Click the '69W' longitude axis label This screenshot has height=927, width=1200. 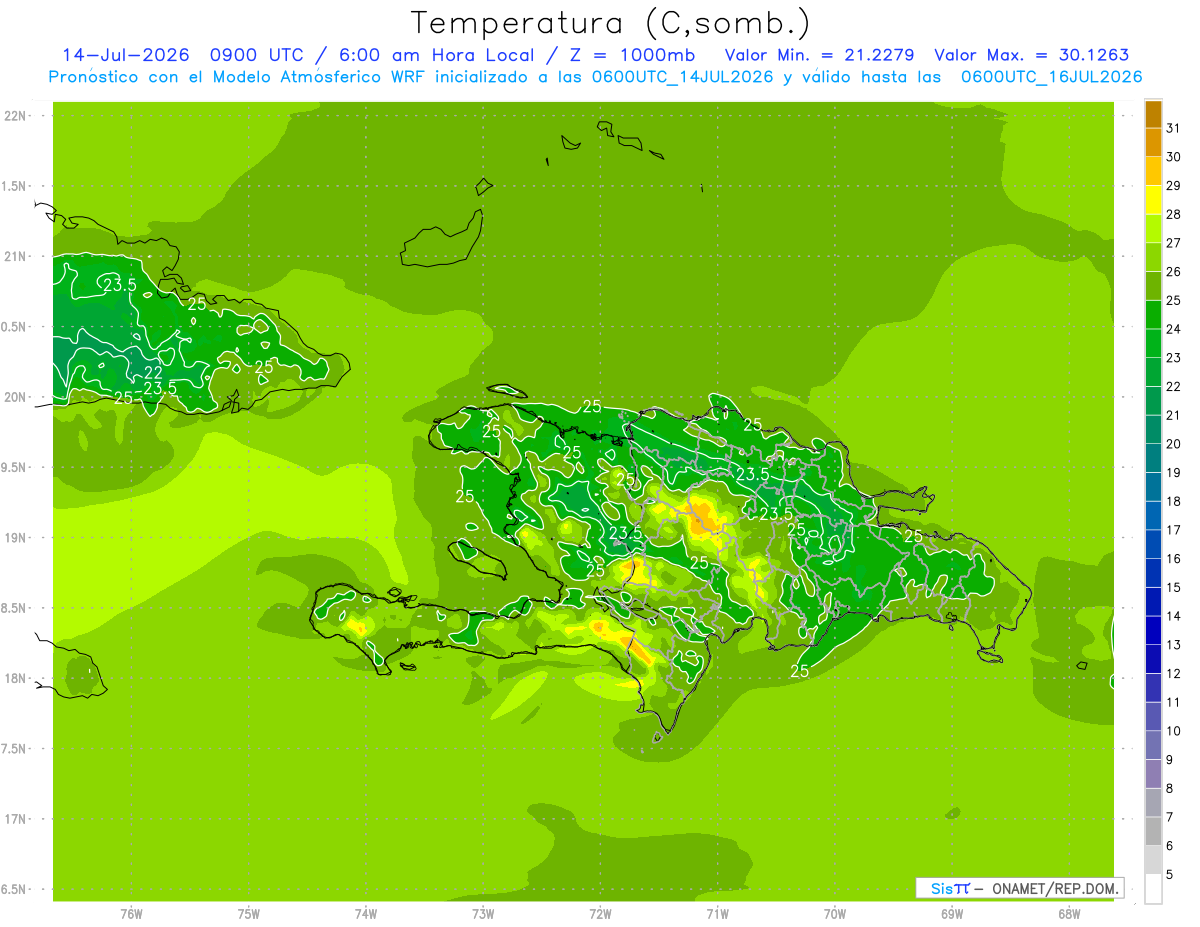pyautogui.click(x=952, y=914)
